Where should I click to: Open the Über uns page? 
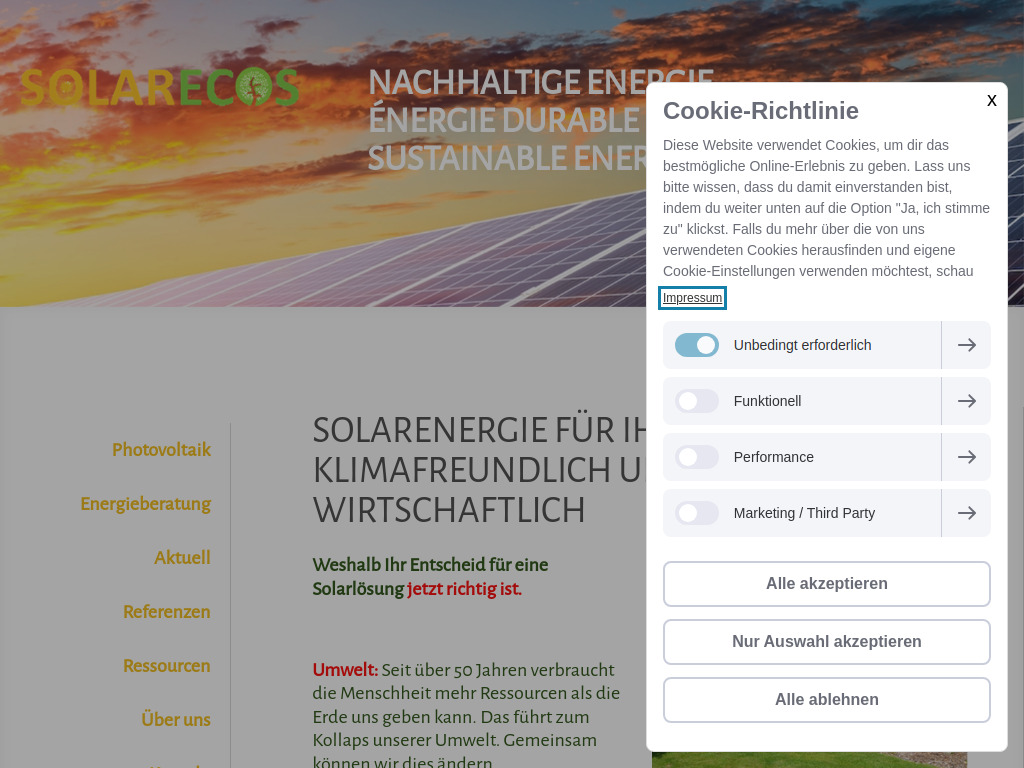tap(175, 719)
